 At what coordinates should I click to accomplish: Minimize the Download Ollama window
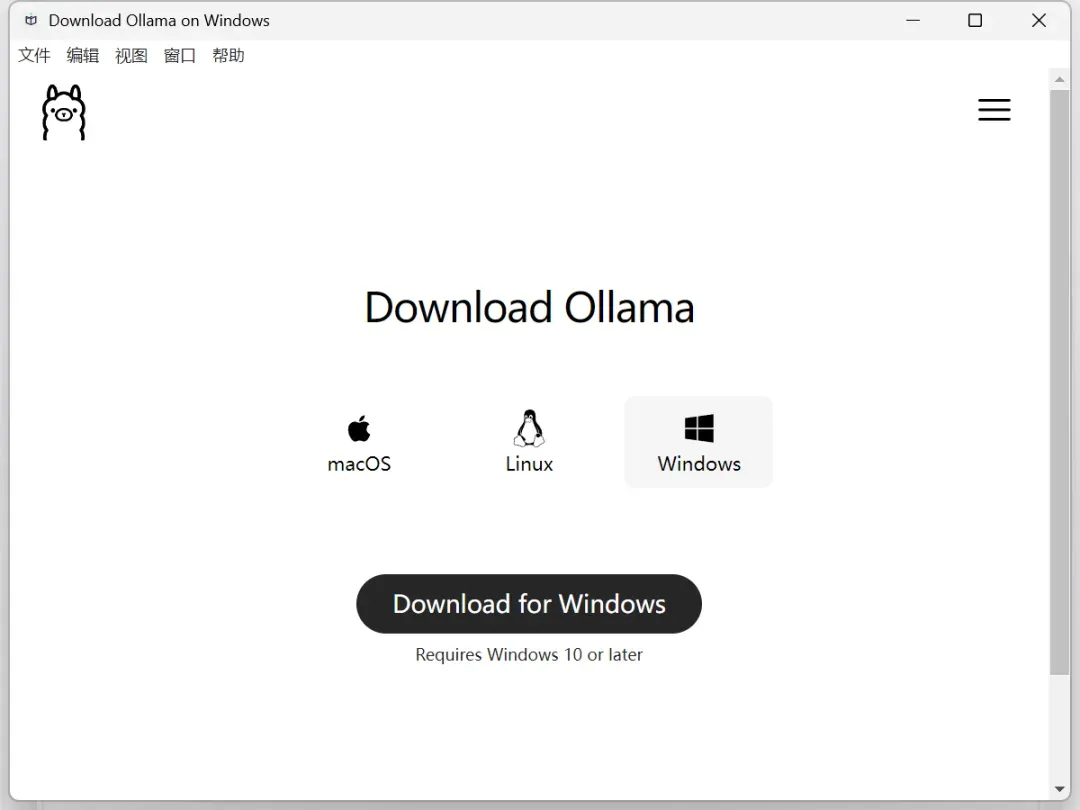pos(913,21)
